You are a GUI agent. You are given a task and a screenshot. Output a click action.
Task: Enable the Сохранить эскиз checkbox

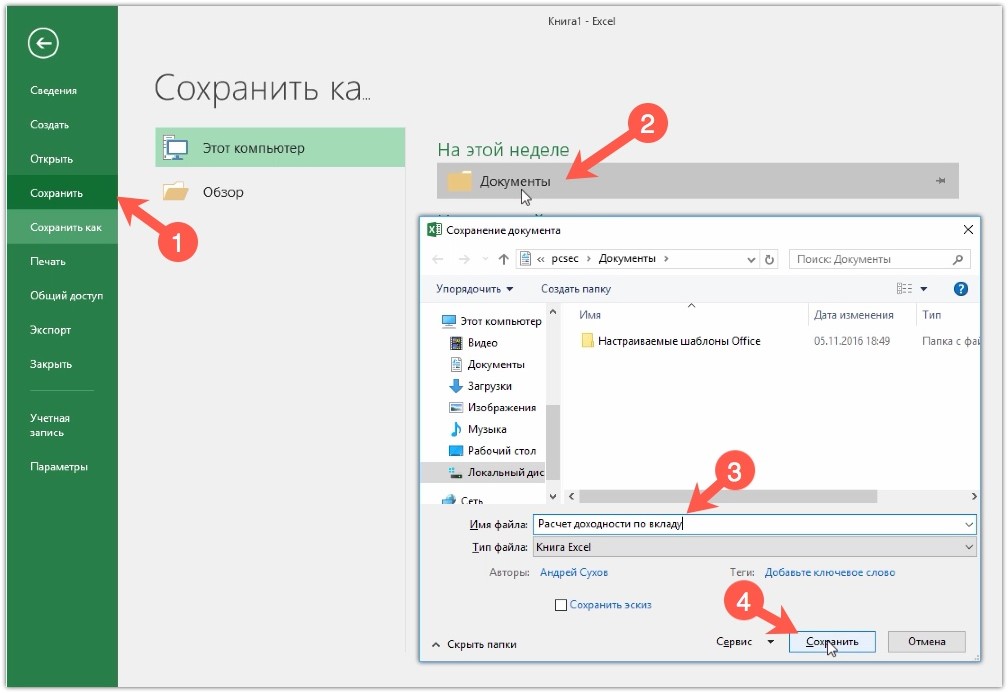[x=561, y=605]
